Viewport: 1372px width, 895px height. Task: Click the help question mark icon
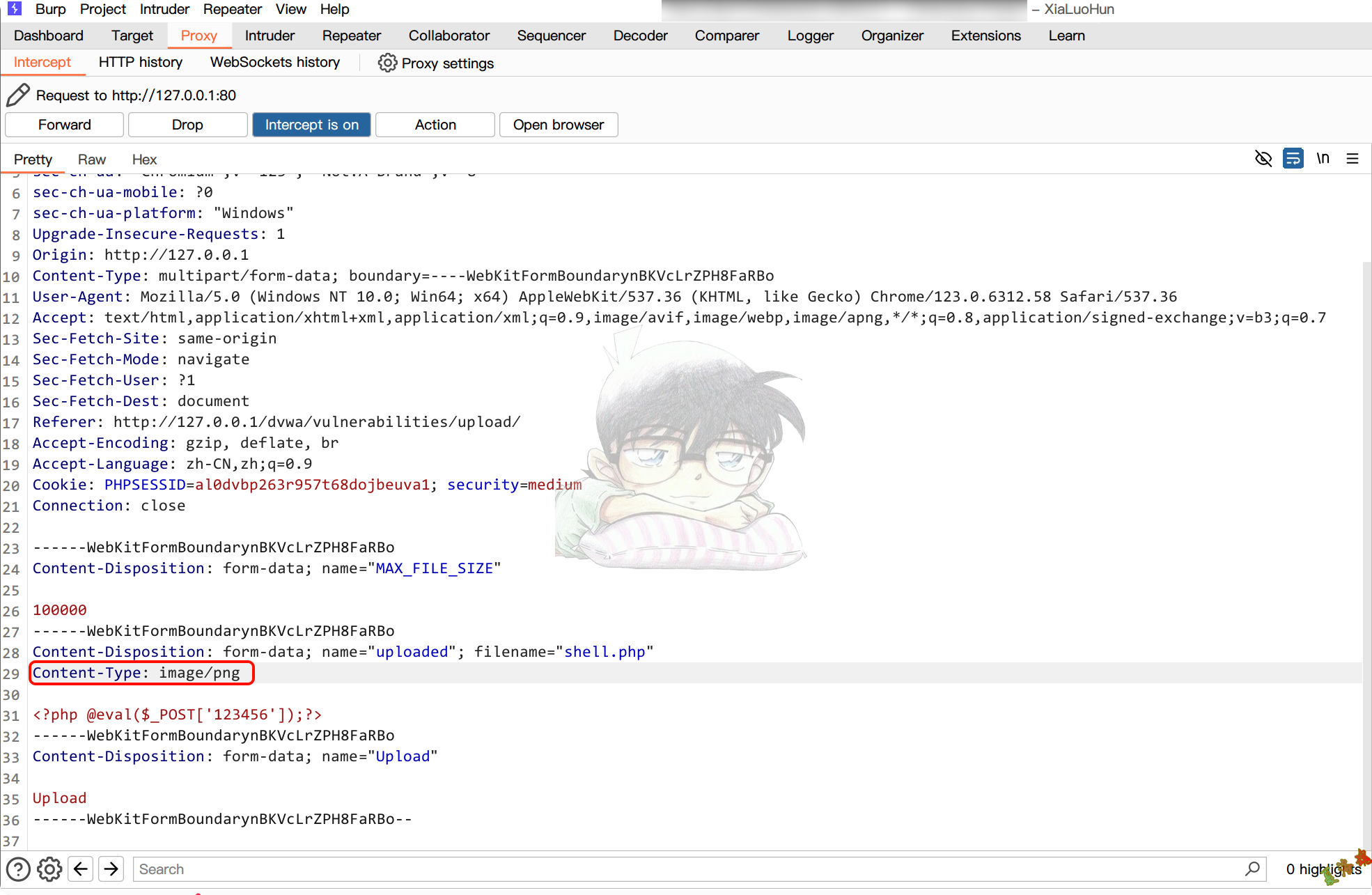click(x=18, y=869)
